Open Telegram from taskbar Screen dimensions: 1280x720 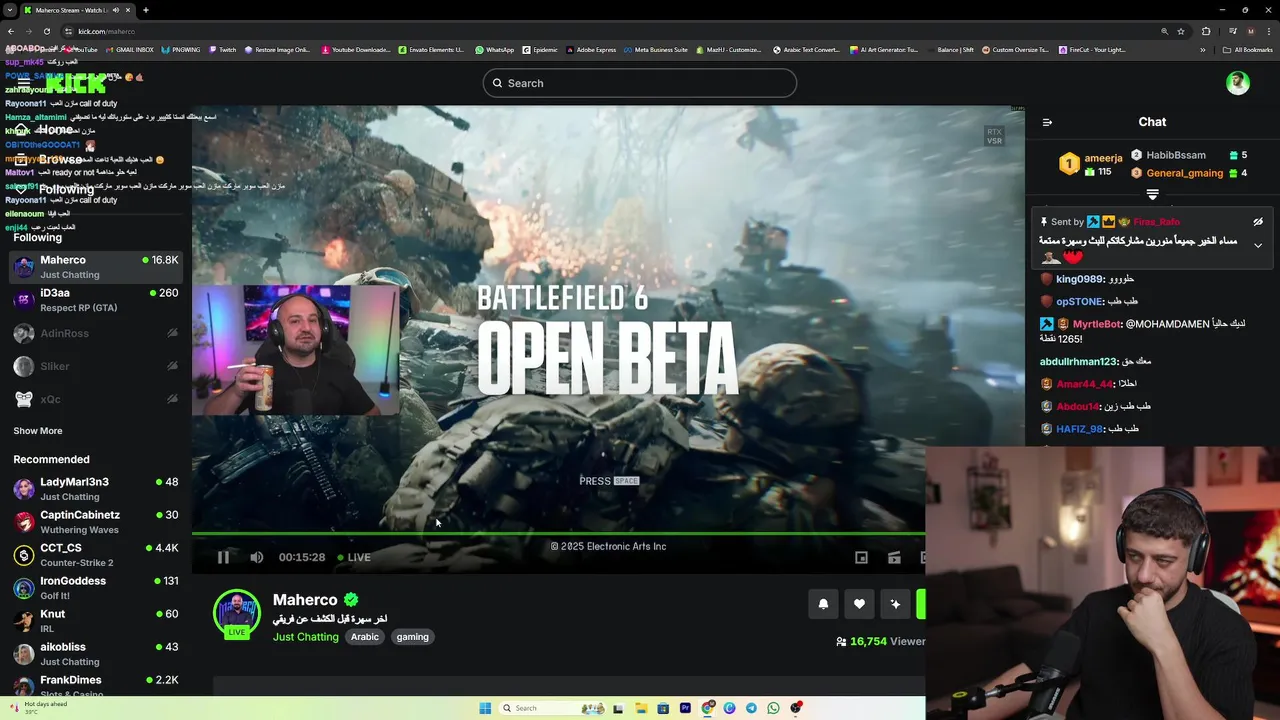[751, 708]
